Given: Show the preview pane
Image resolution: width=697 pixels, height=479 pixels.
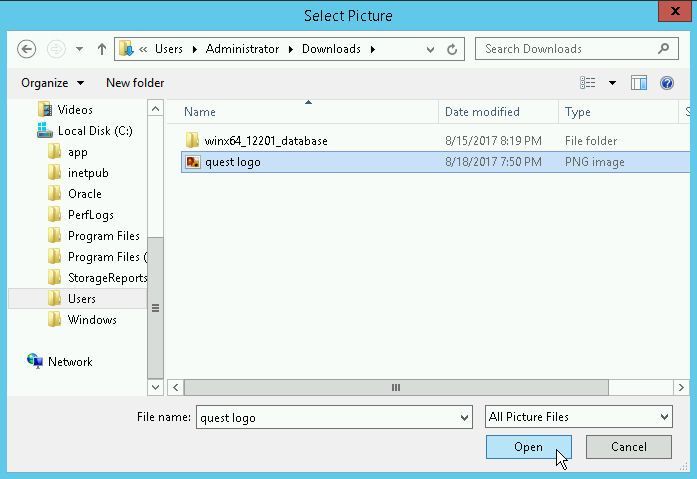Looking at the screenshot, I should (x=639, y=83).
